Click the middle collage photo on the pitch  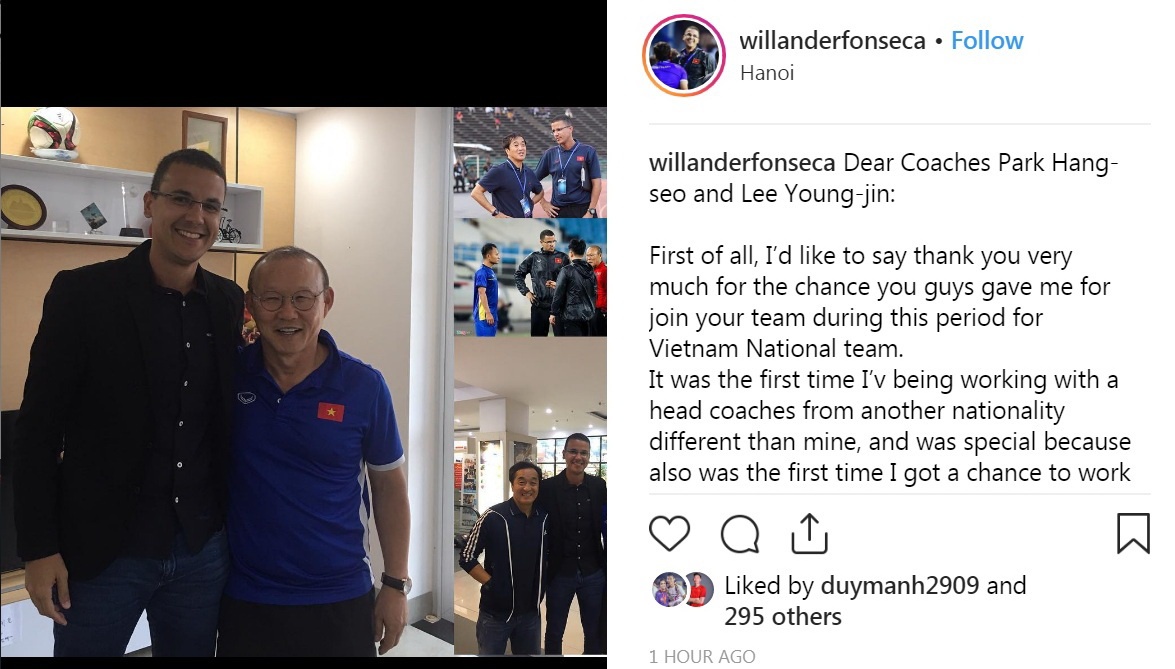pyautogui.click(x=531, y=278)
